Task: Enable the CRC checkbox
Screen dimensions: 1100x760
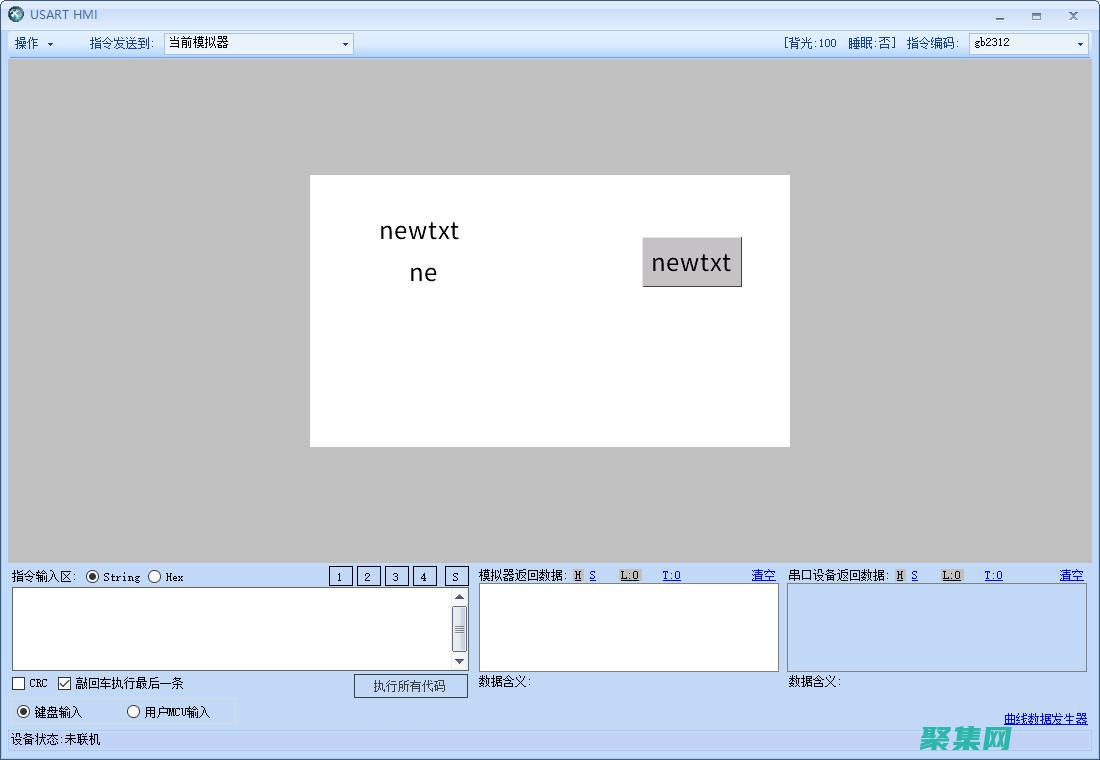Action: tap(17, 683)
